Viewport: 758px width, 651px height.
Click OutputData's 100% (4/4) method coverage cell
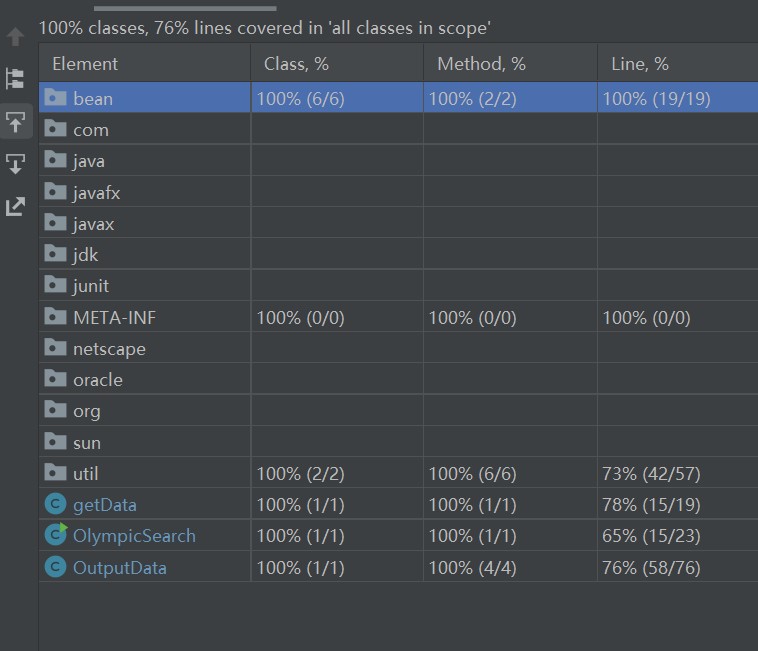tap(510, 566)
